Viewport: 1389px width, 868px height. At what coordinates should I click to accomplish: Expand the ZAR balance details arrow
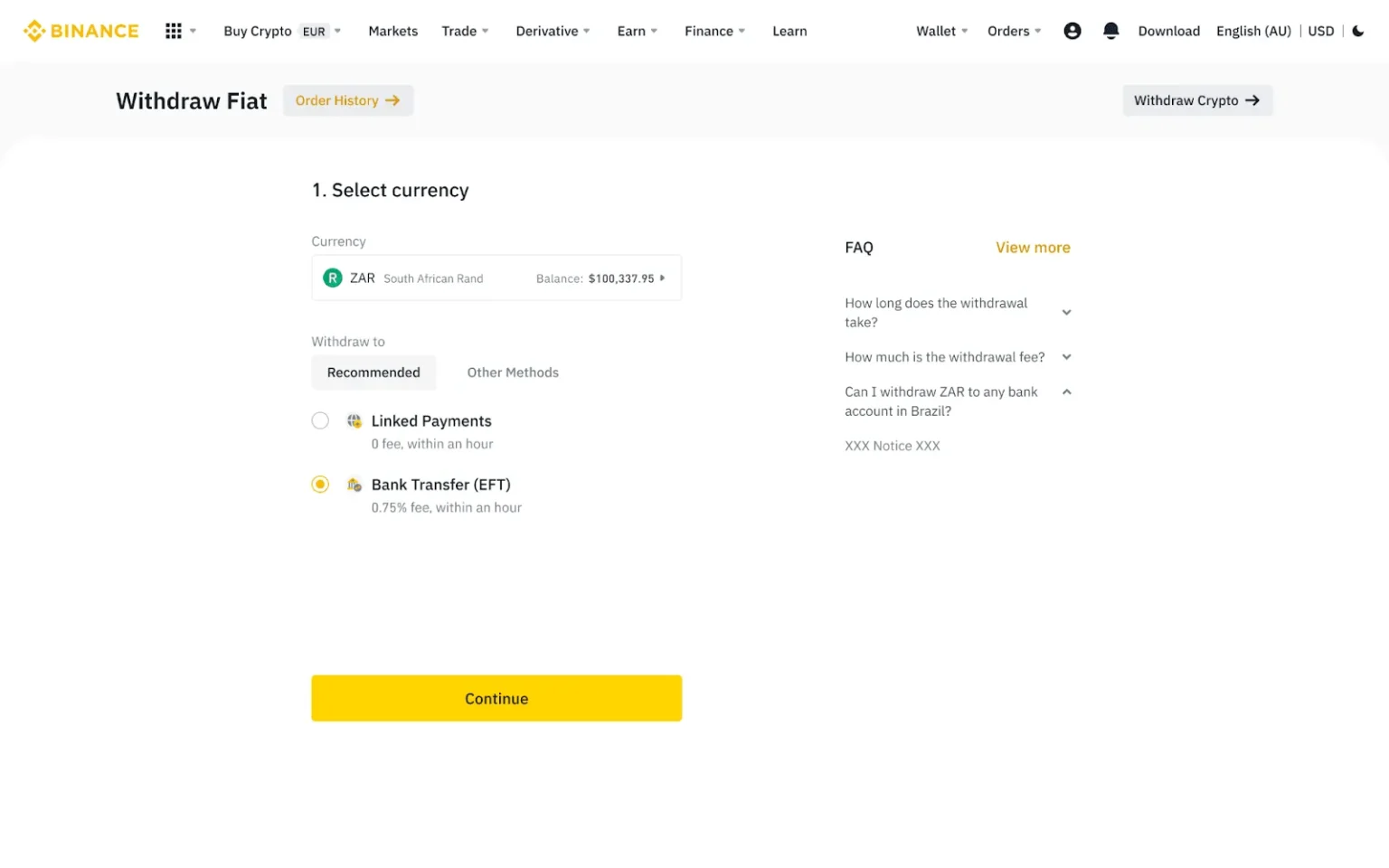[663, 278]
